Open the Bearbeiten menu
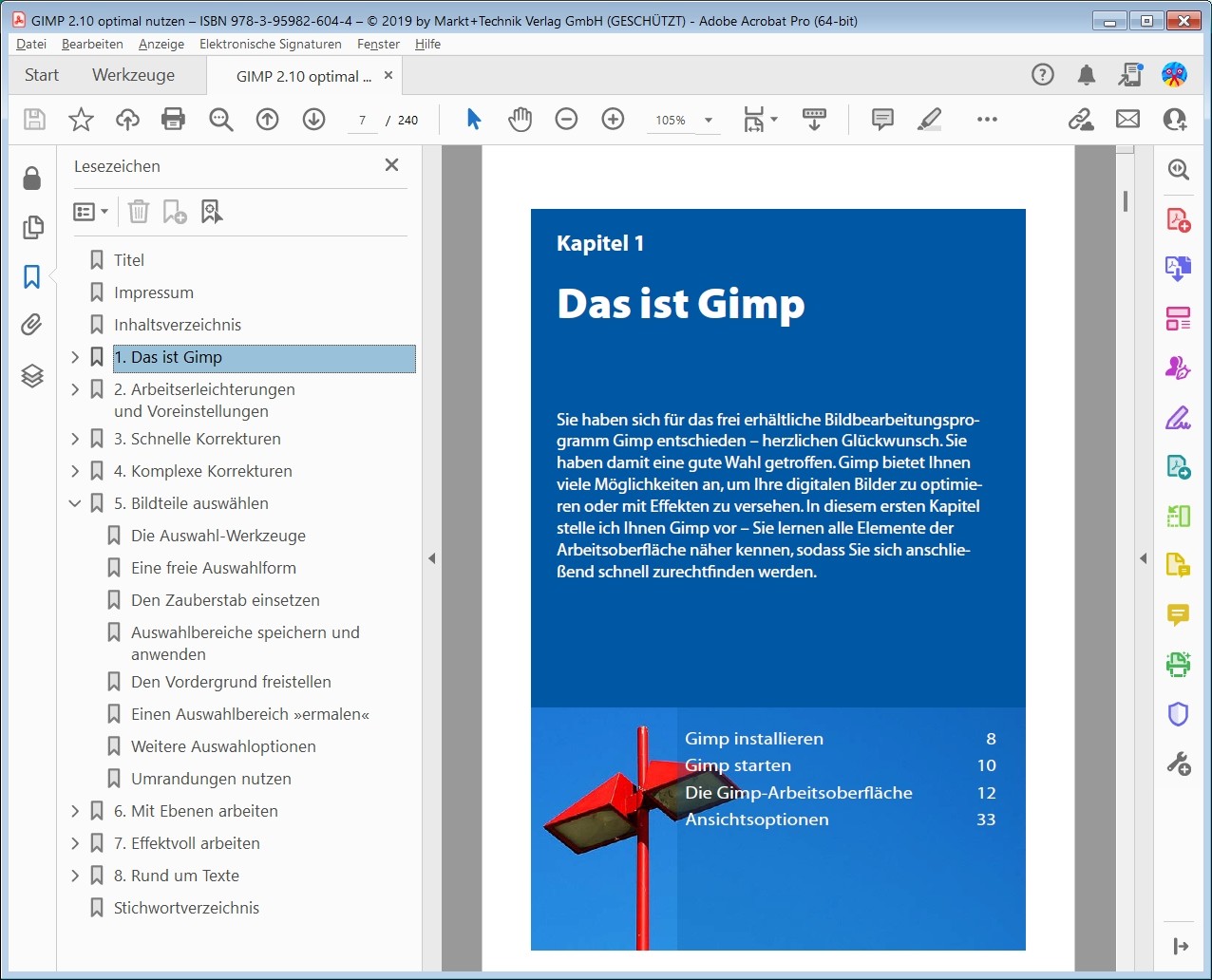This screenshot has width=1212, height=980. point(92,44)
